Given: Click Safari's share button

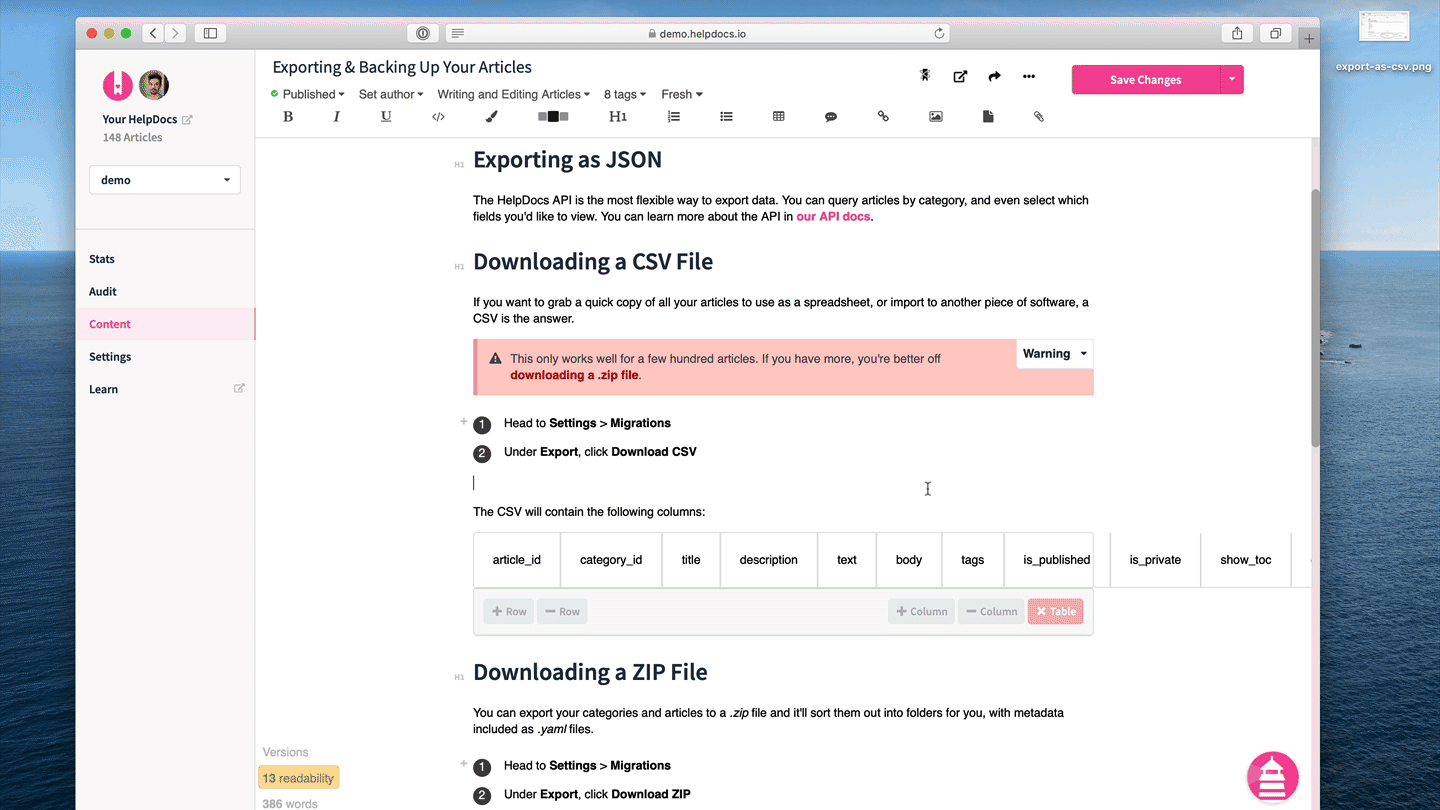Looking at the screenshot, I should point(1237,33).
